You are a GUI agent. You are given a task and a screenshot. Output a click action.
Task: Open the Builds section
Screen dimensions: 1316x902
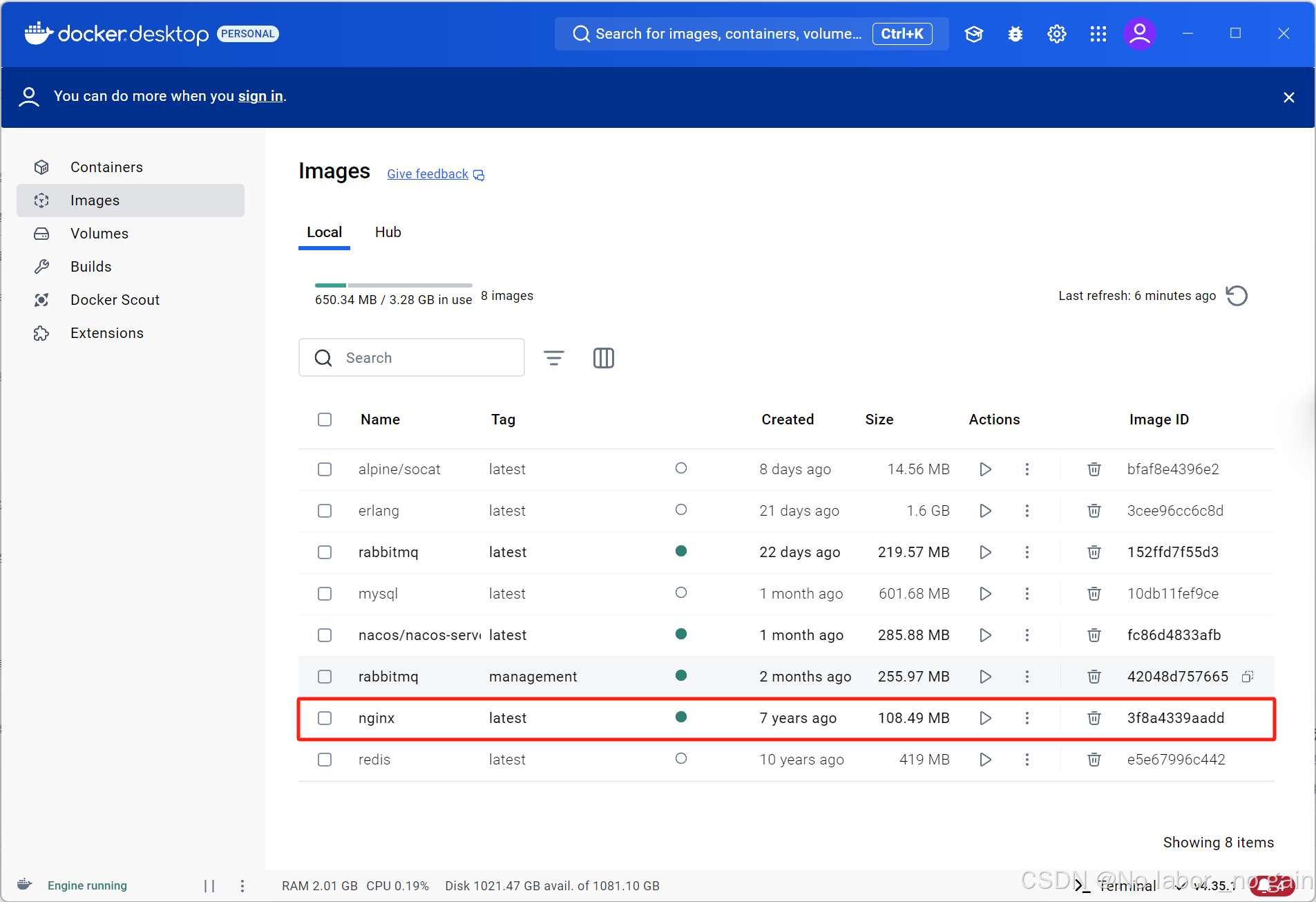tap(90, 266)
